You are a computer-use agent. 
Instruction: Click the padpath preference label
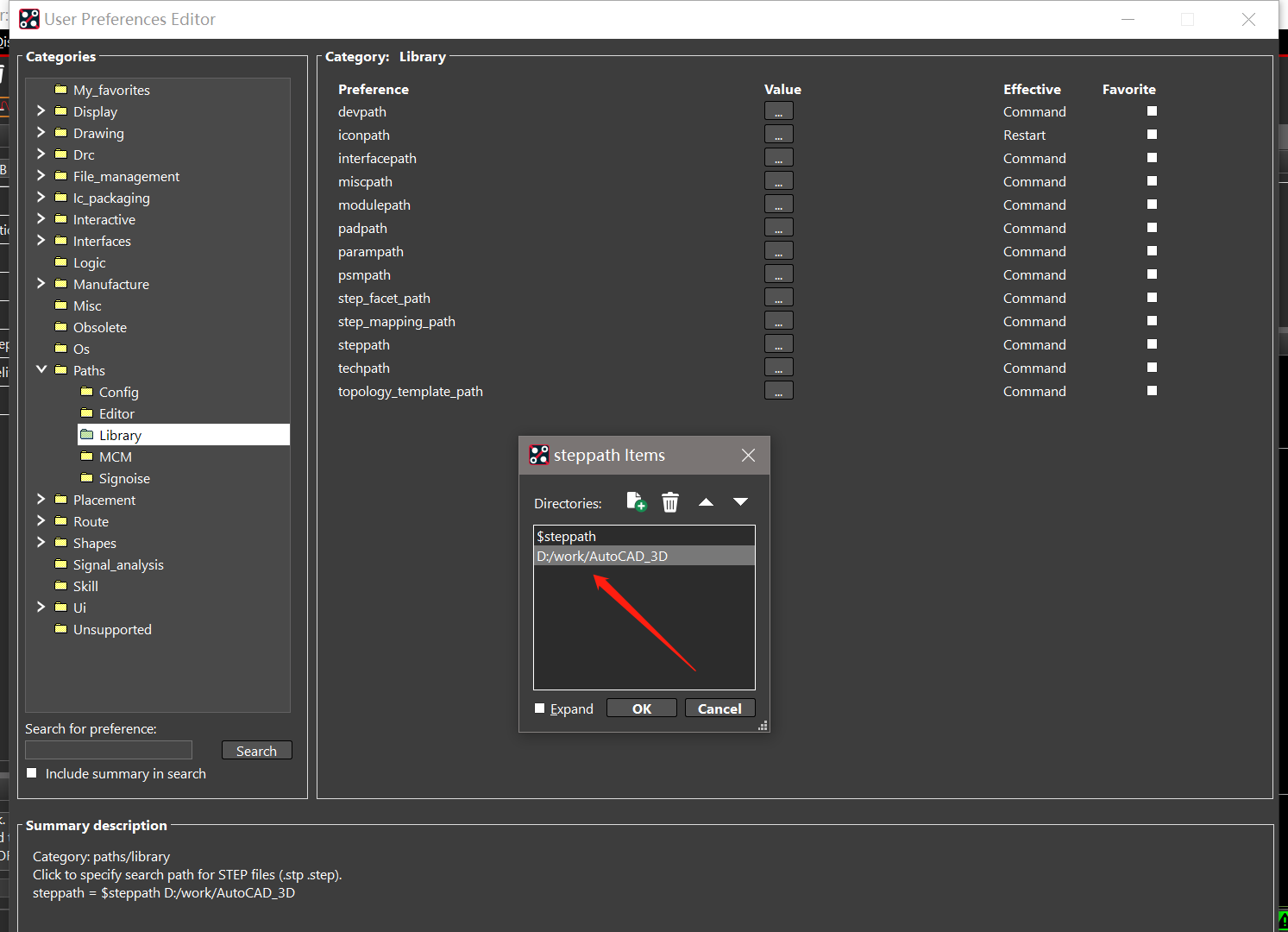pyautogui.click(x=362, y=228)
